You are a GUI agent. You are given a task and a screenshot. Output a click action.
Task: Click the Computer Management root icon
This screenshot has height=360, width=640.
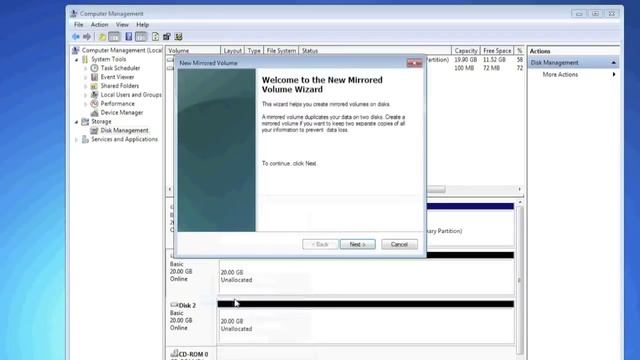(76, 50)
